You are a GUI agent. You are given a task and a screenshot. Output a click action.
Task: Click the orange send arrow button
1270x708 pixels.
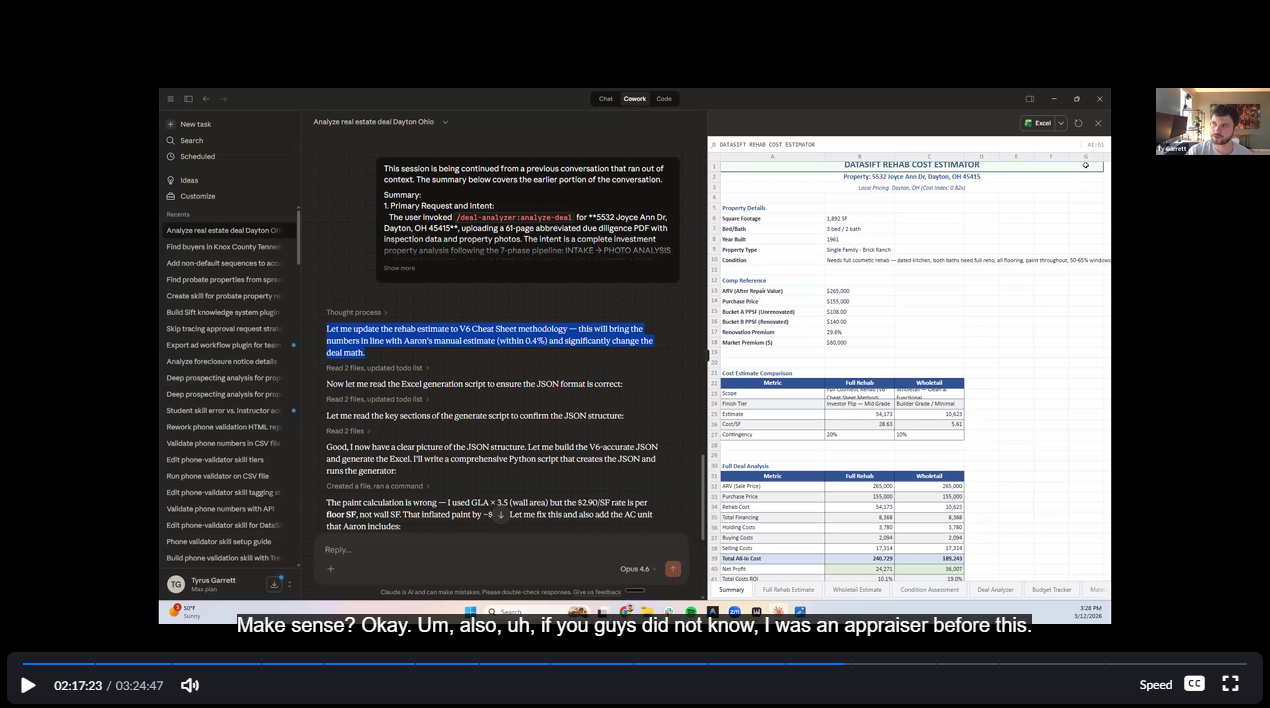[673, 569]
